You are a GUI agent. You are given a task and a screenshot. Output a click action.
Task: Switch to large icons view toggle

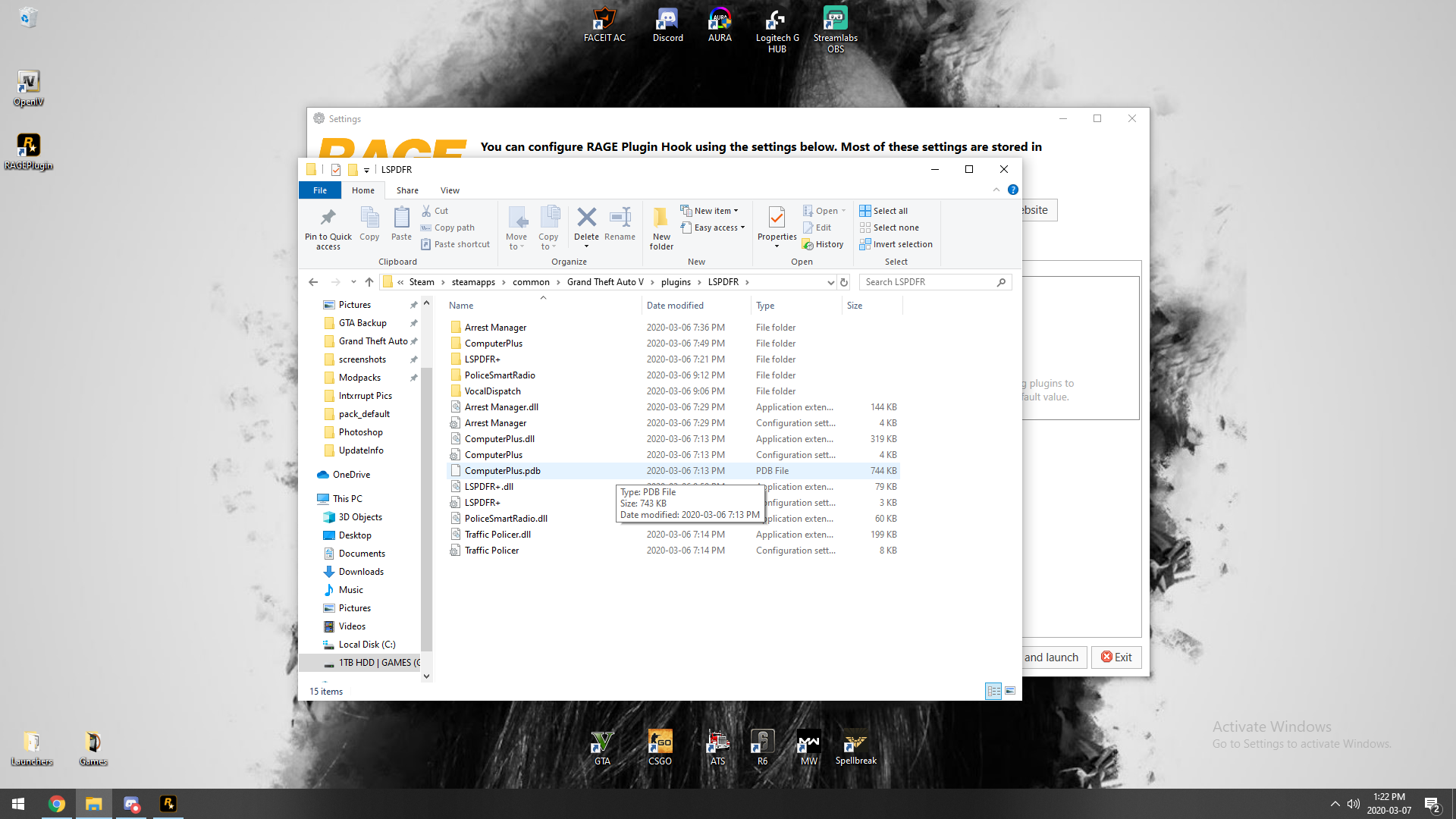point(1010,691)
